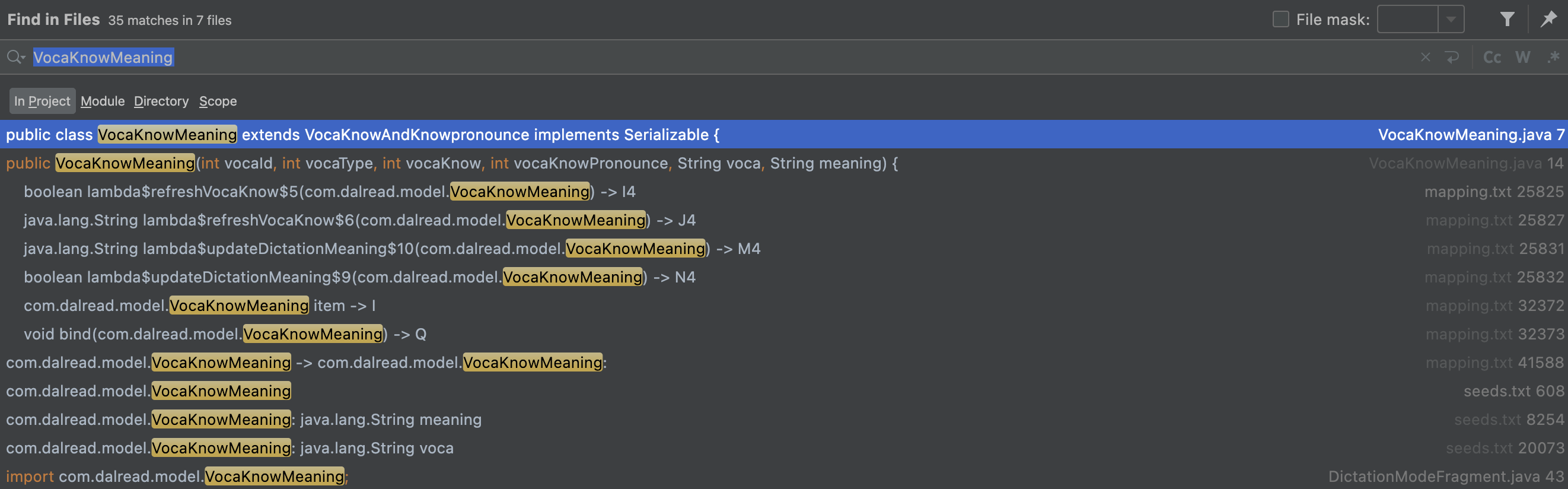Toggle Regex search option
This screenshot has height=489, width=1568.
point(1553,57)
